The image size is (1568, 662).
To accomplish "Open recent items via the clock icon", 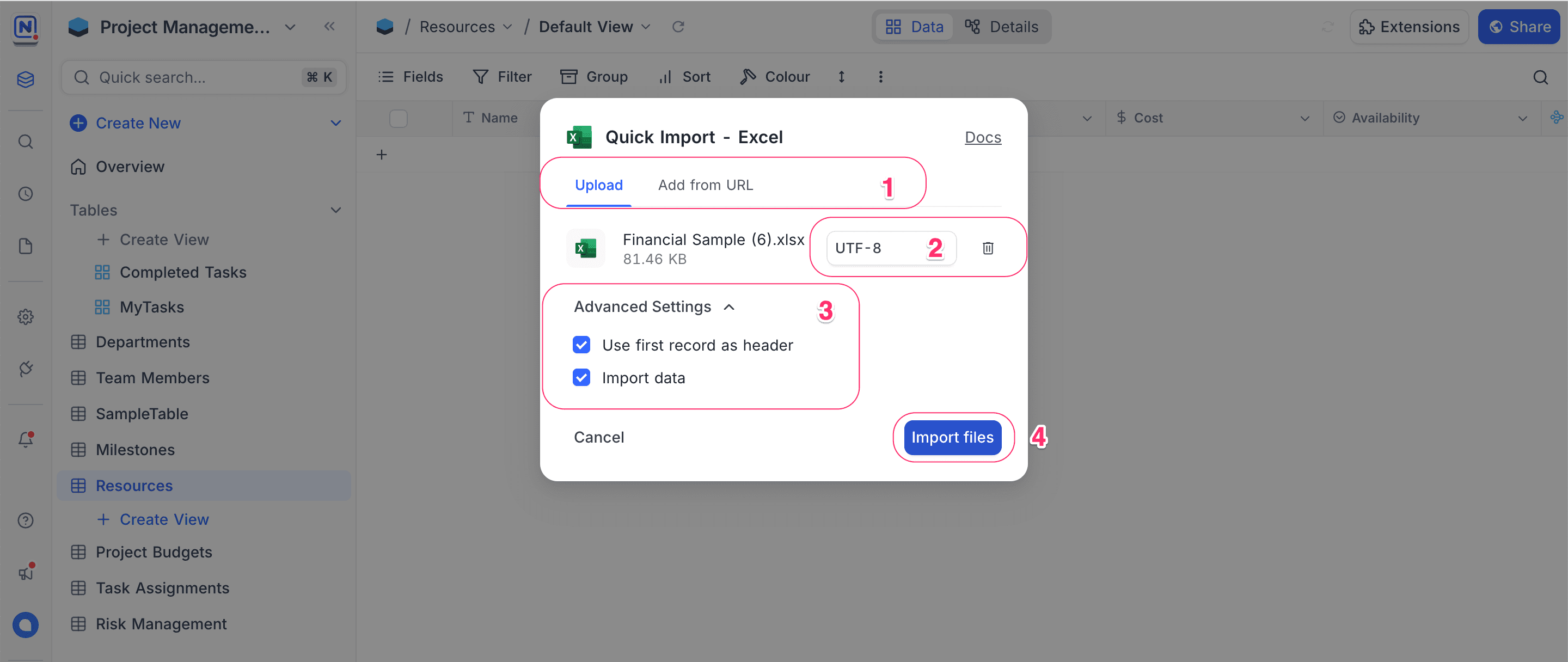I will [26, 193].
